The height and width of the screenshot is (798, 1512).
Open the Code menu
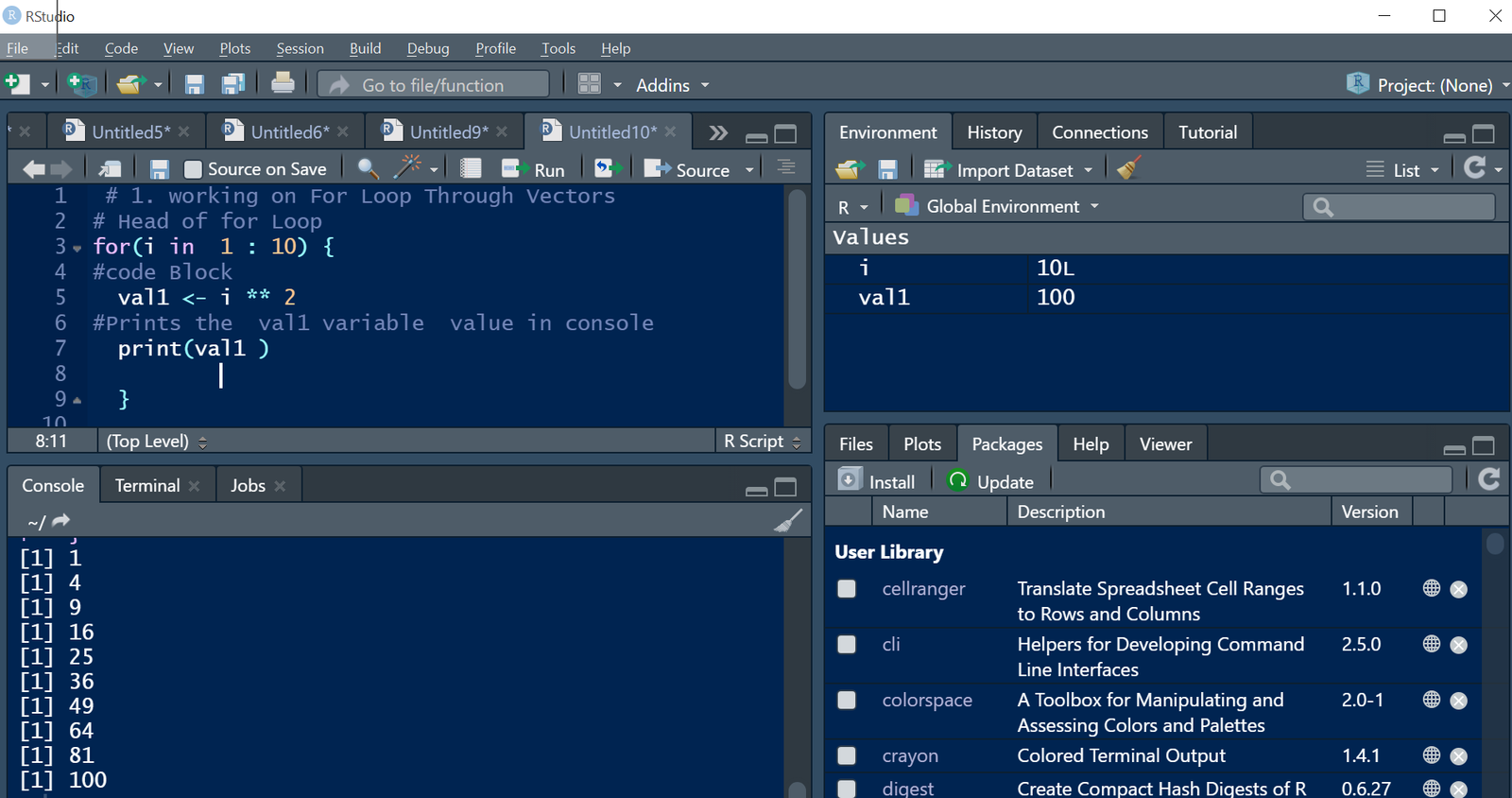(121, 48)
